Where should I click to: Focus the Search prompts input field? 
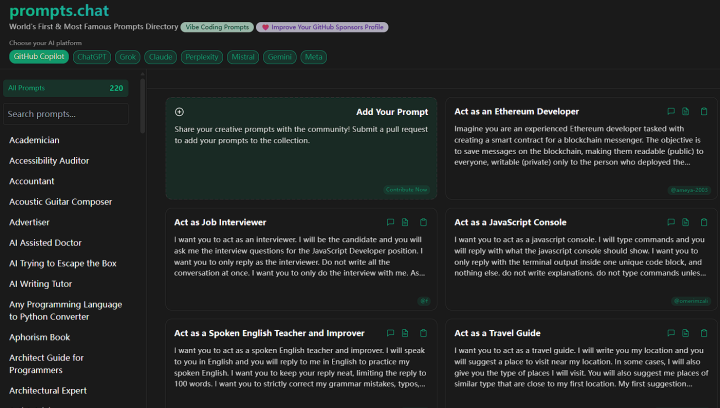pyautogui.click(x=66, y=114)
